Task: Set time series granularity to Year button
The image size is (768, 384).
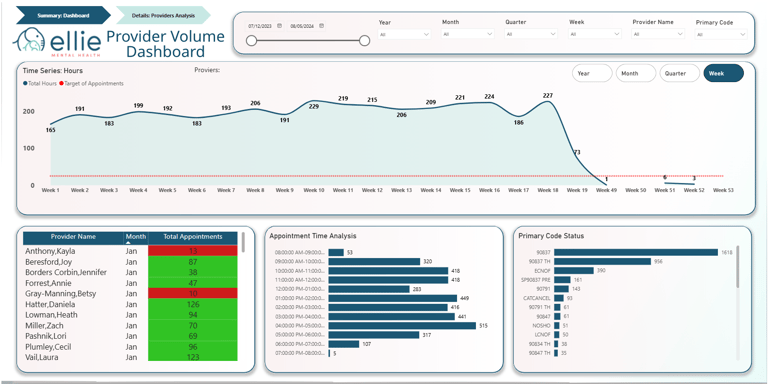Action: tap(592, 73)
